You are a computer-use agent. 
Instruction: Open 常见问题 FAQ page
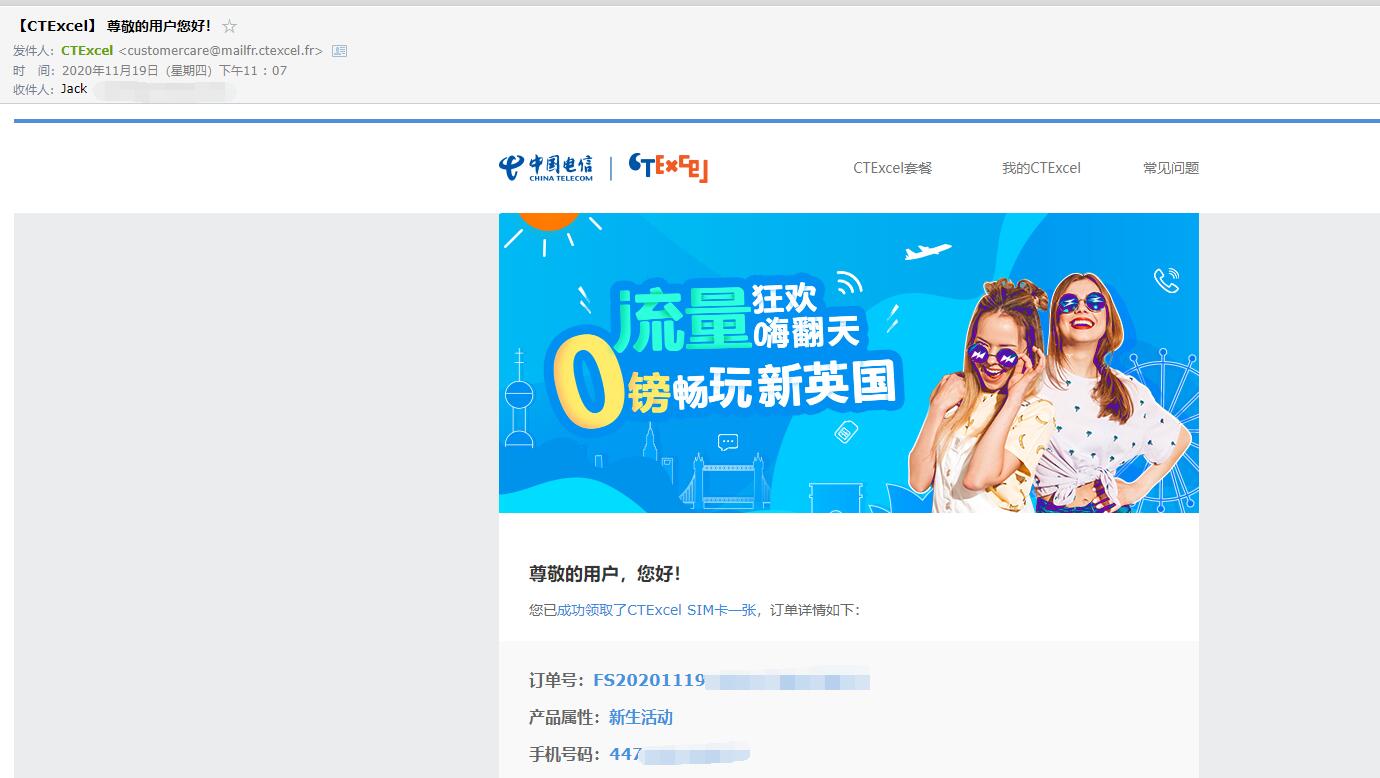(x=1171, y=168)
